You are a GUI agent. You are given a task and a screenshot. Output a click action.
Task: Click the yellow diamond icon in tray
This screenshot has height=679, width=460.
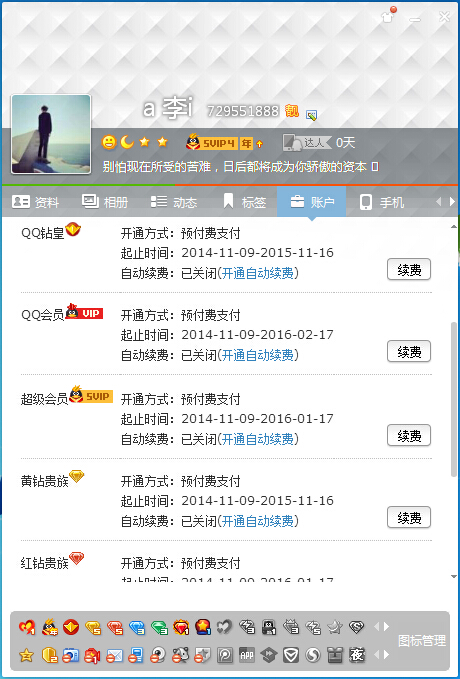pyautogui.click(x=93, y=627)
